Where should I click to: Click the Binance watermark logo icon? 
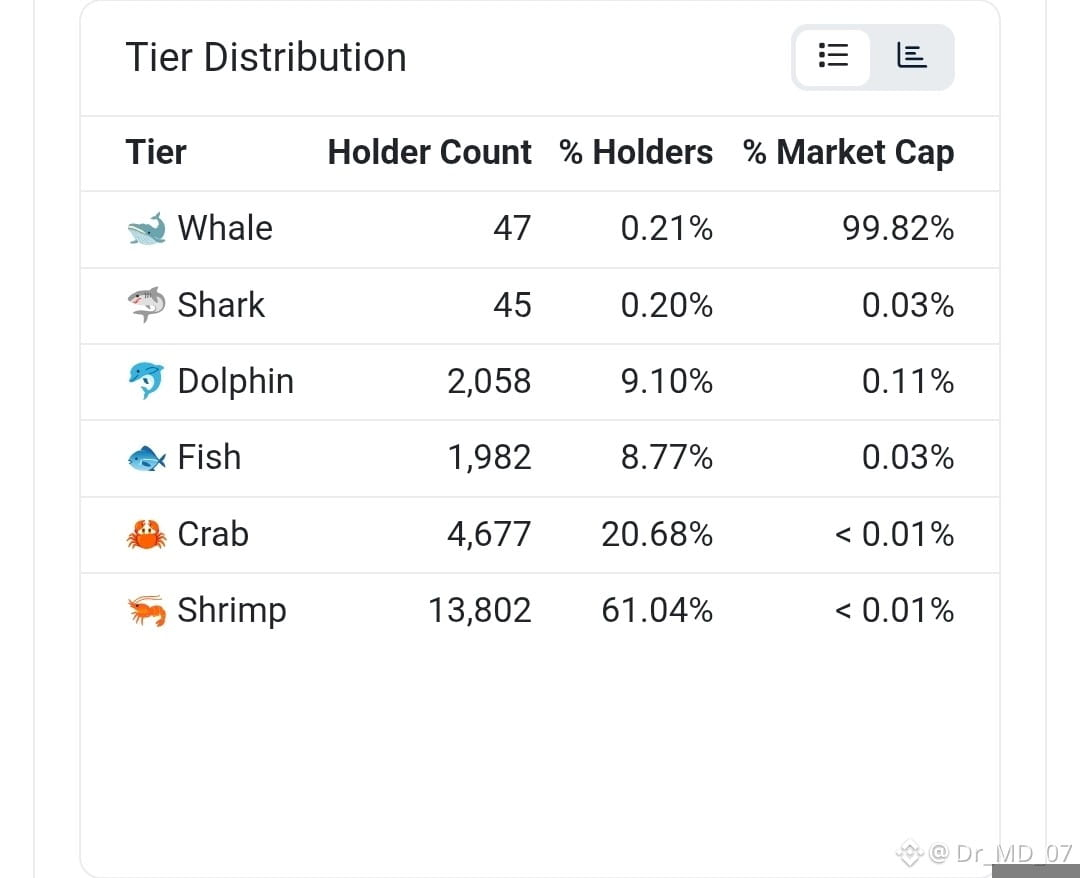point(909,853)
